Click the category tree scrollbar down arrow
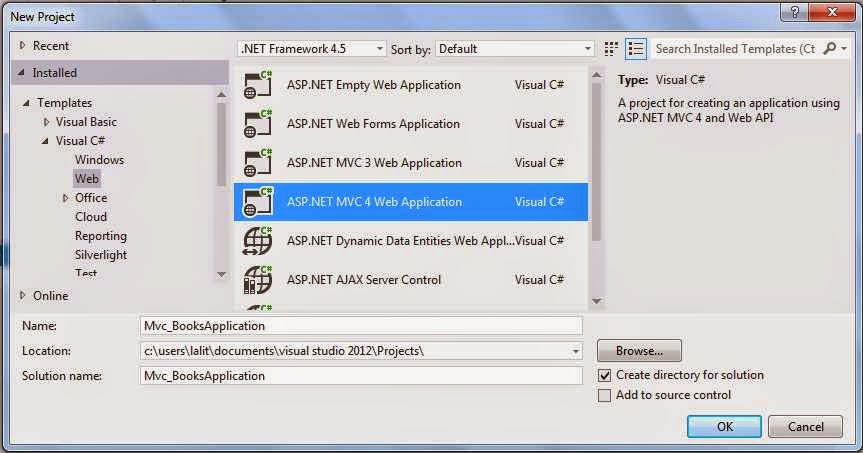863x453 pixels. (x=221, y=274)
